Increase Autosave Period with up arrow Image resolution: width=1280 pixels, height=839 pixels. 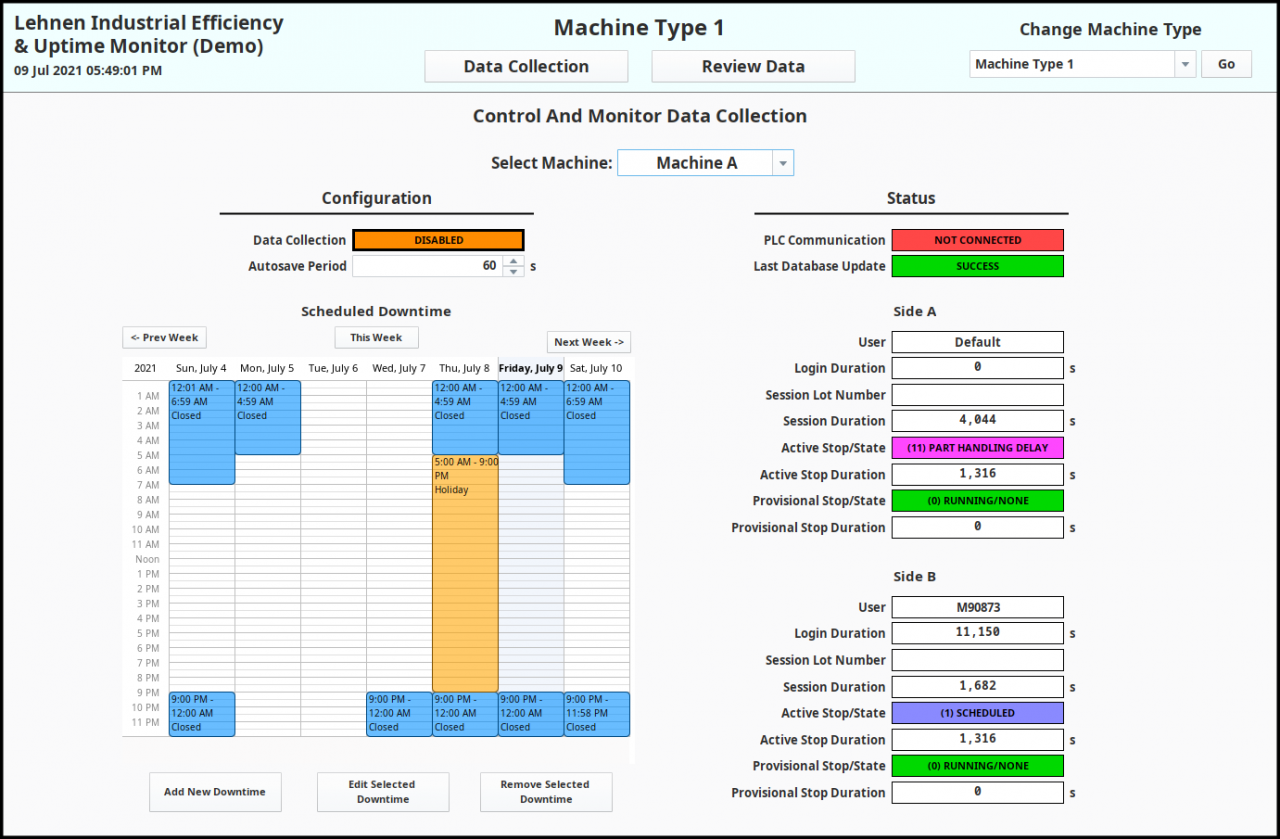click(x=513, y=261)
